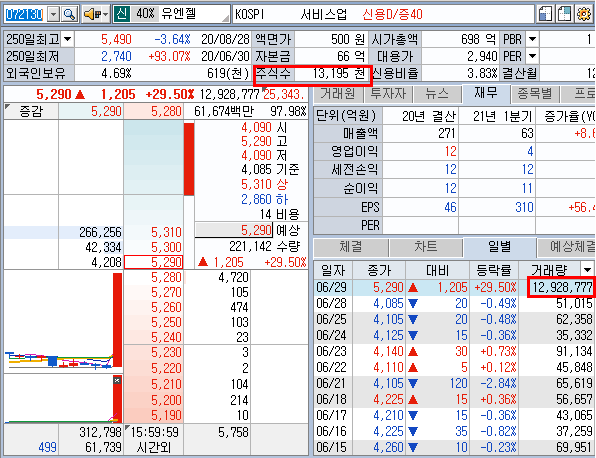Close the mini volume chart panel
Screen dimensions: 596x458
tap(117, 380)
